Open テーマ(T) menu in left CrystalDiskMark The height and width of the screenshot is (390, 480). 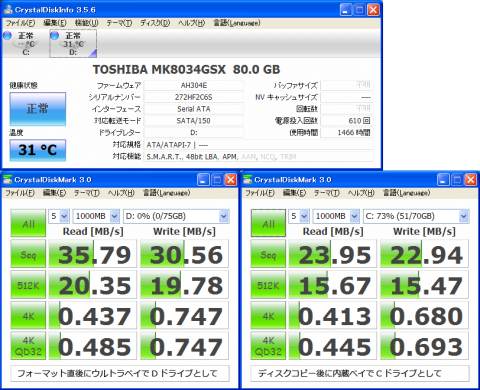click(87, 193)
